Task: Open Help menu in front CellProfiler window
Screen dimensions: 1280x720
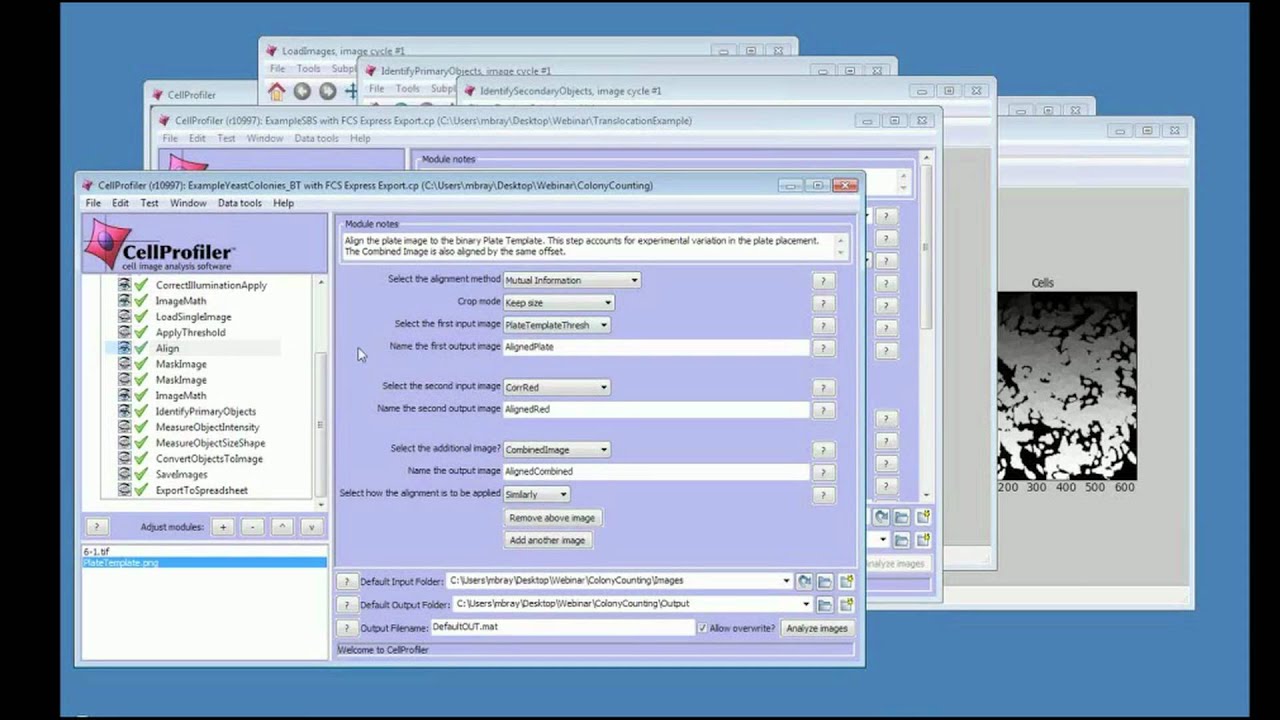Action: point(284,203)
